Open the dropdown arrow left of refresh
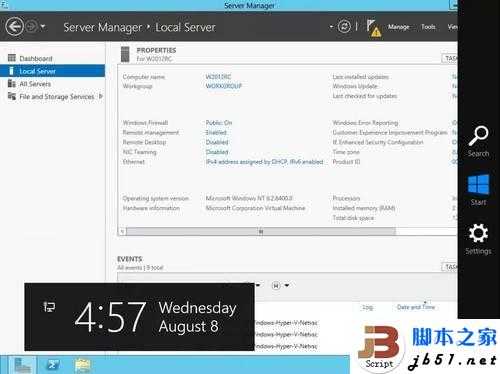500x374 pixels. point(331,26)
